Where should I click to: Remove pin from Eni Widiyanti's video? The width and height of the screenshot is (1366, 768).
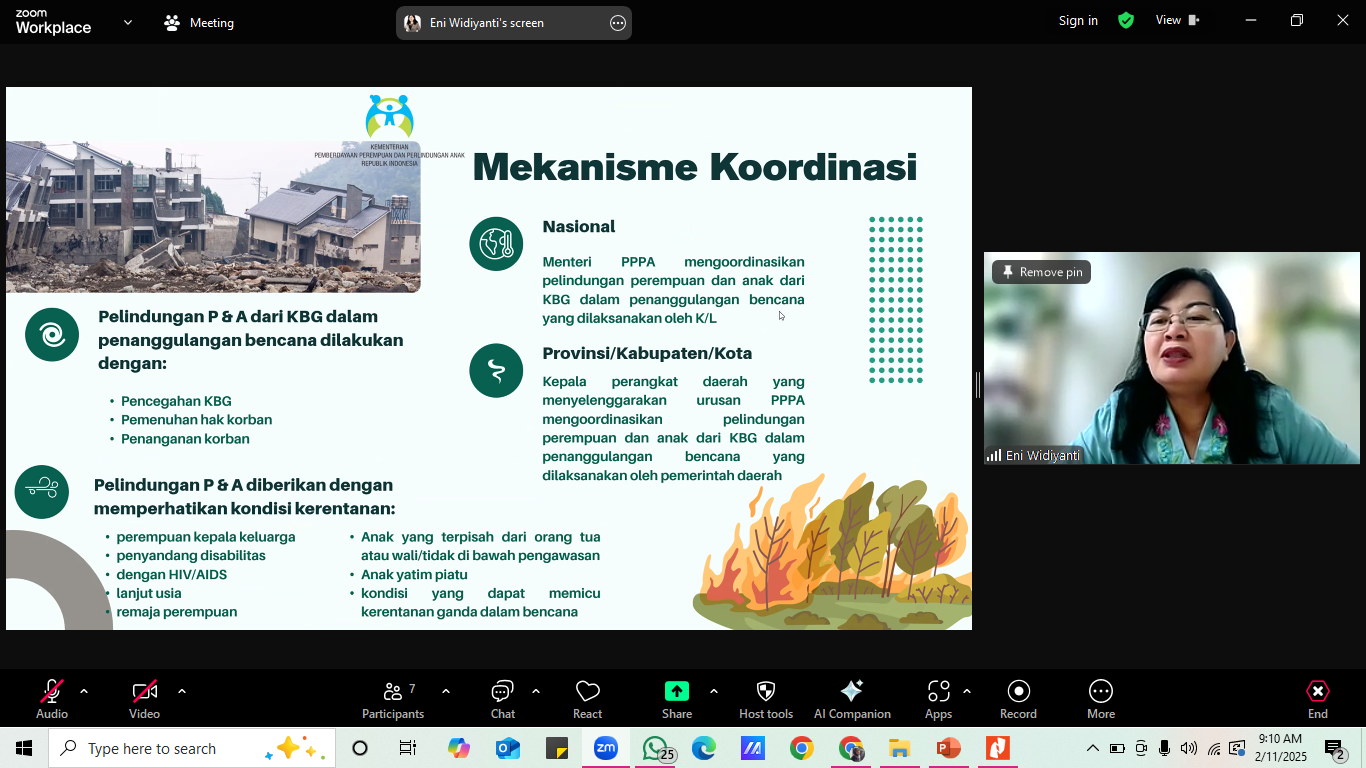pos(1042,272)
